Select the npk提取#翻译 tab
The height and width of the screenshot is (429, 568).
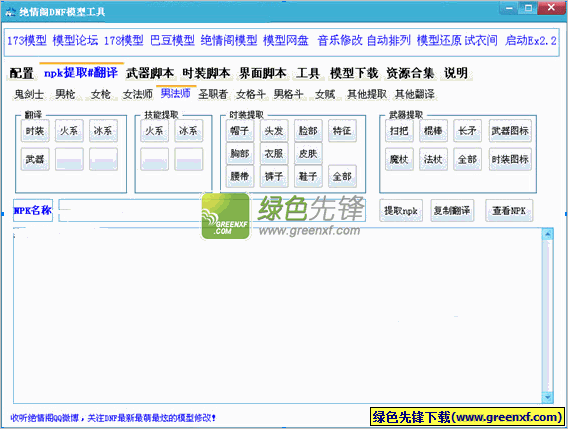coord(81,73)
